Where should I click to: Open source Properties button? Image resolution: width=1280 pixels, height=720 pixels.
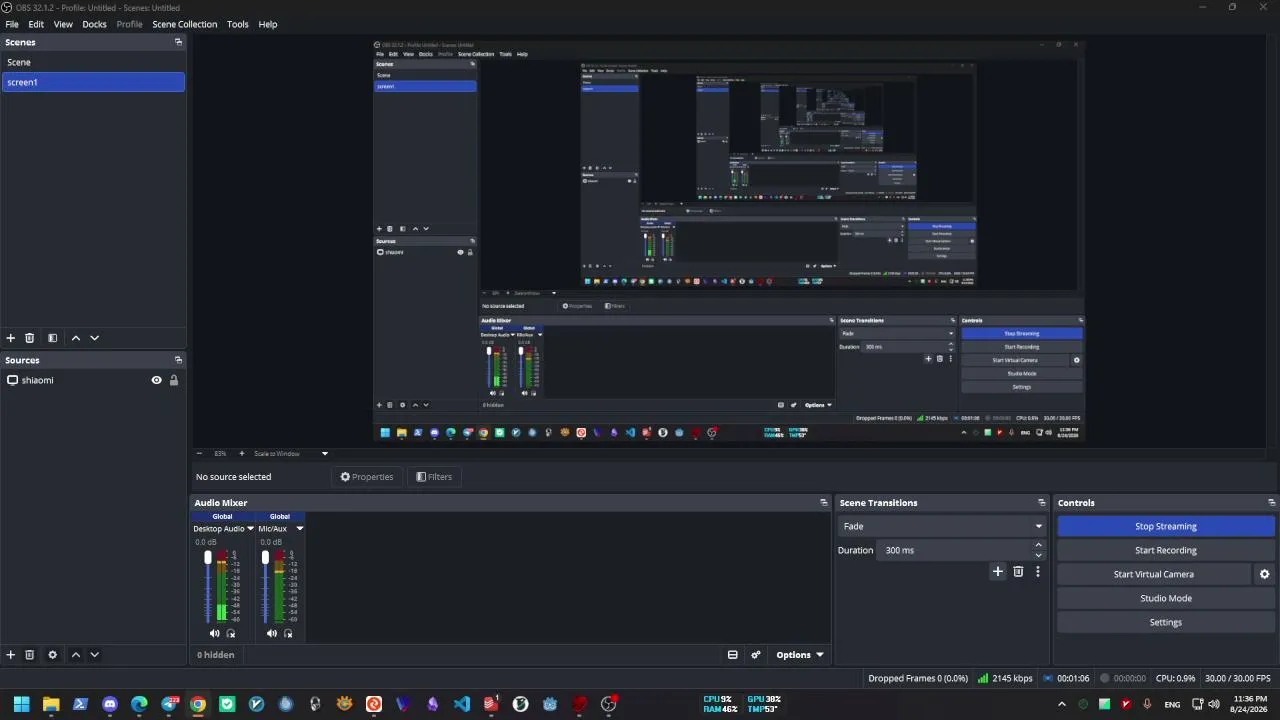367,477
